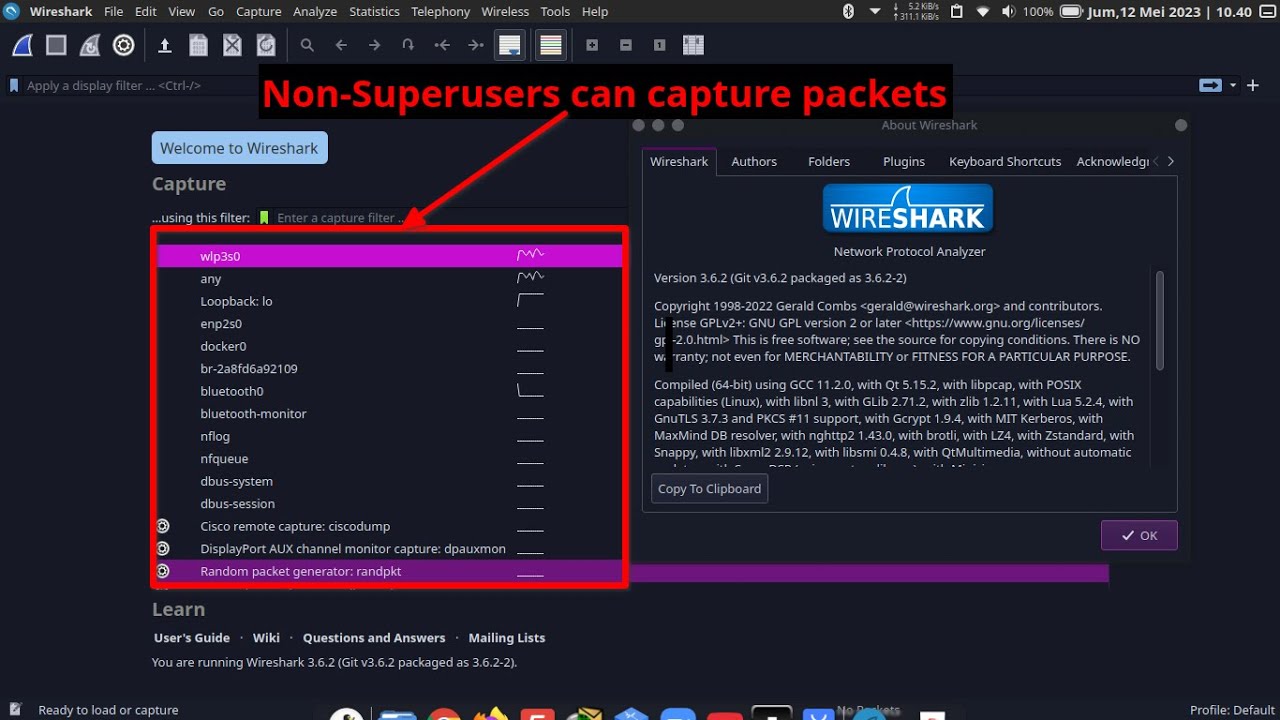Switch to the Authors tab in About dialog

754,161
